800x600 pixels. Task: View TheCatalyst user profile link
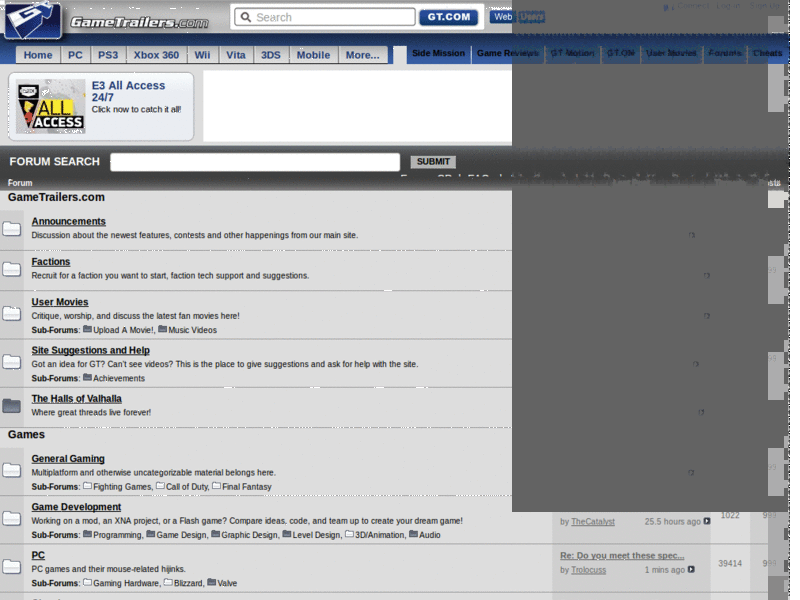tap(593, 521)
